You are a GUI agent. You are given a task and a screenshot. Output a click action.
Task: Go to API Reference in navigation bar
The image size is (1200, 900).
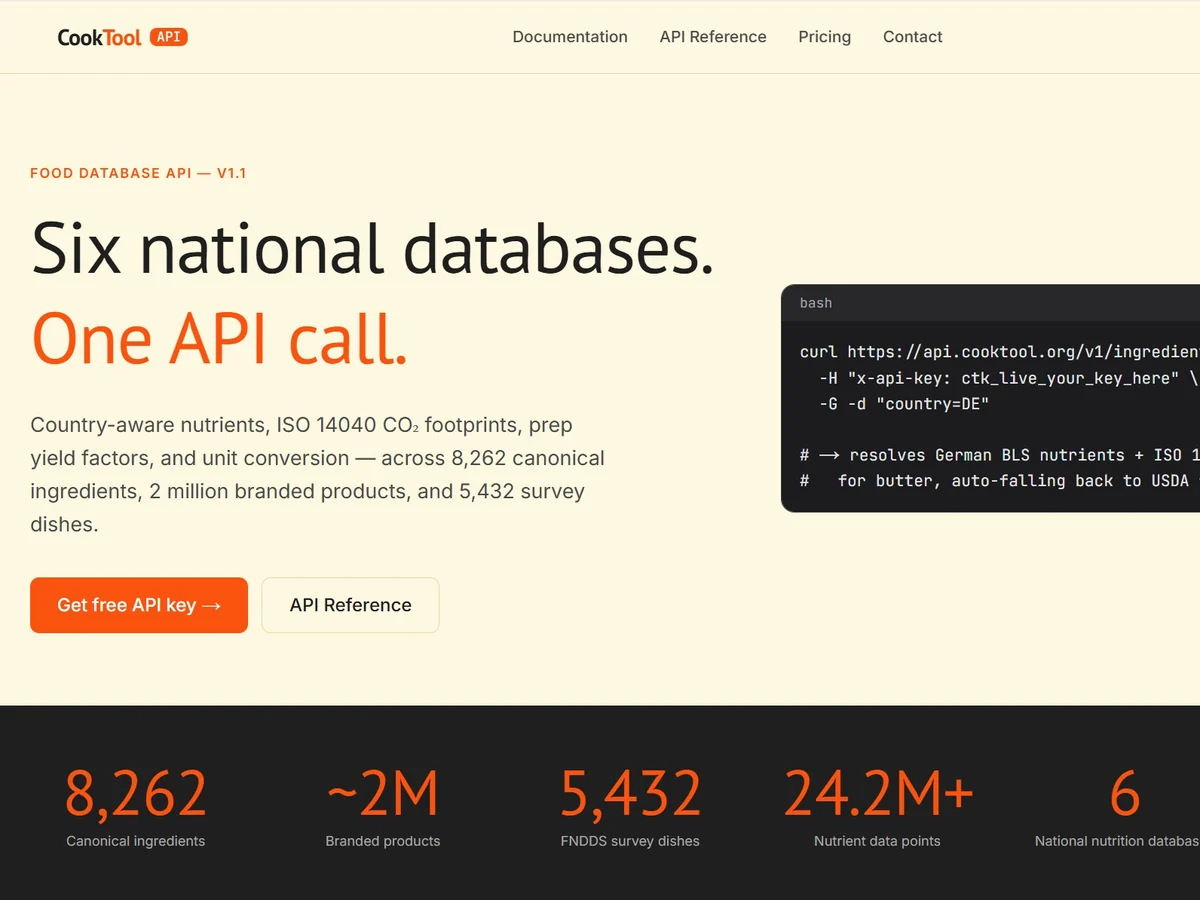[x=713, y=37]
